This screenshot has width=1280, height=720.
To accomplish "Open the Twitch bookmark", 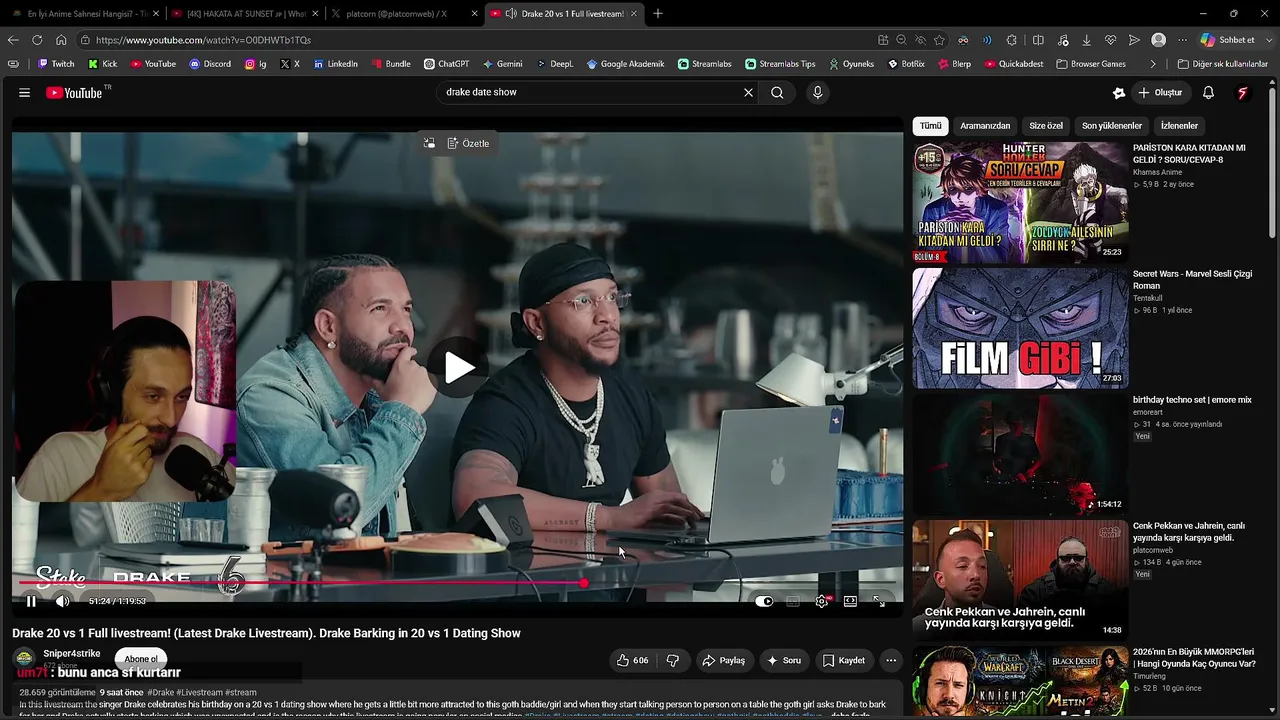I will [56, 64].
